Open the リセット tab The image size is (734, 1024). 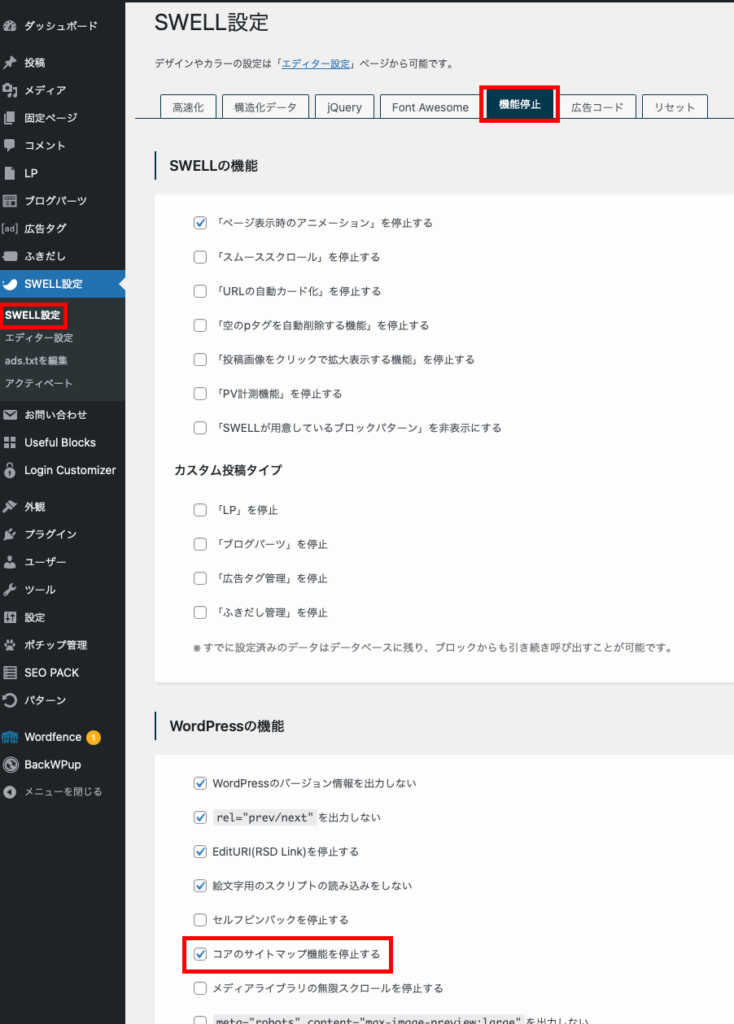[x=675, y=107]
